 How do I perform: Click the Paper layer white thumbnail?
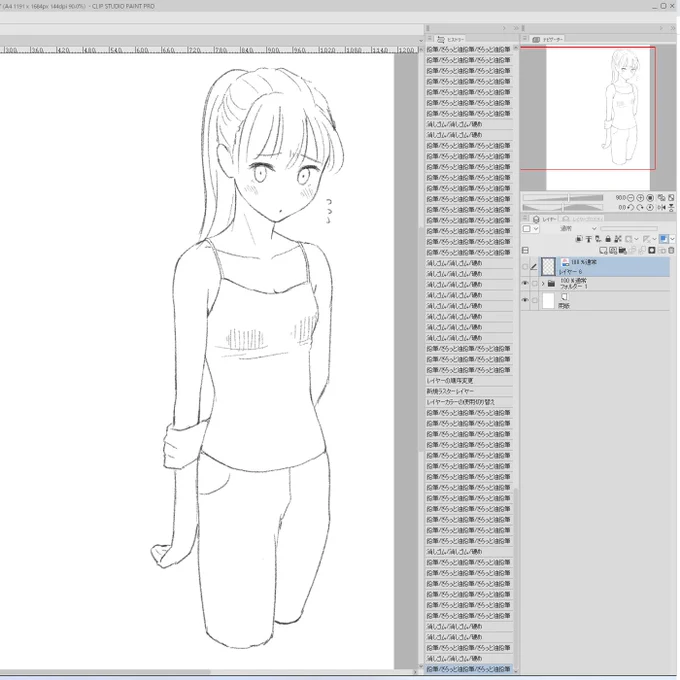pos(548,301)
